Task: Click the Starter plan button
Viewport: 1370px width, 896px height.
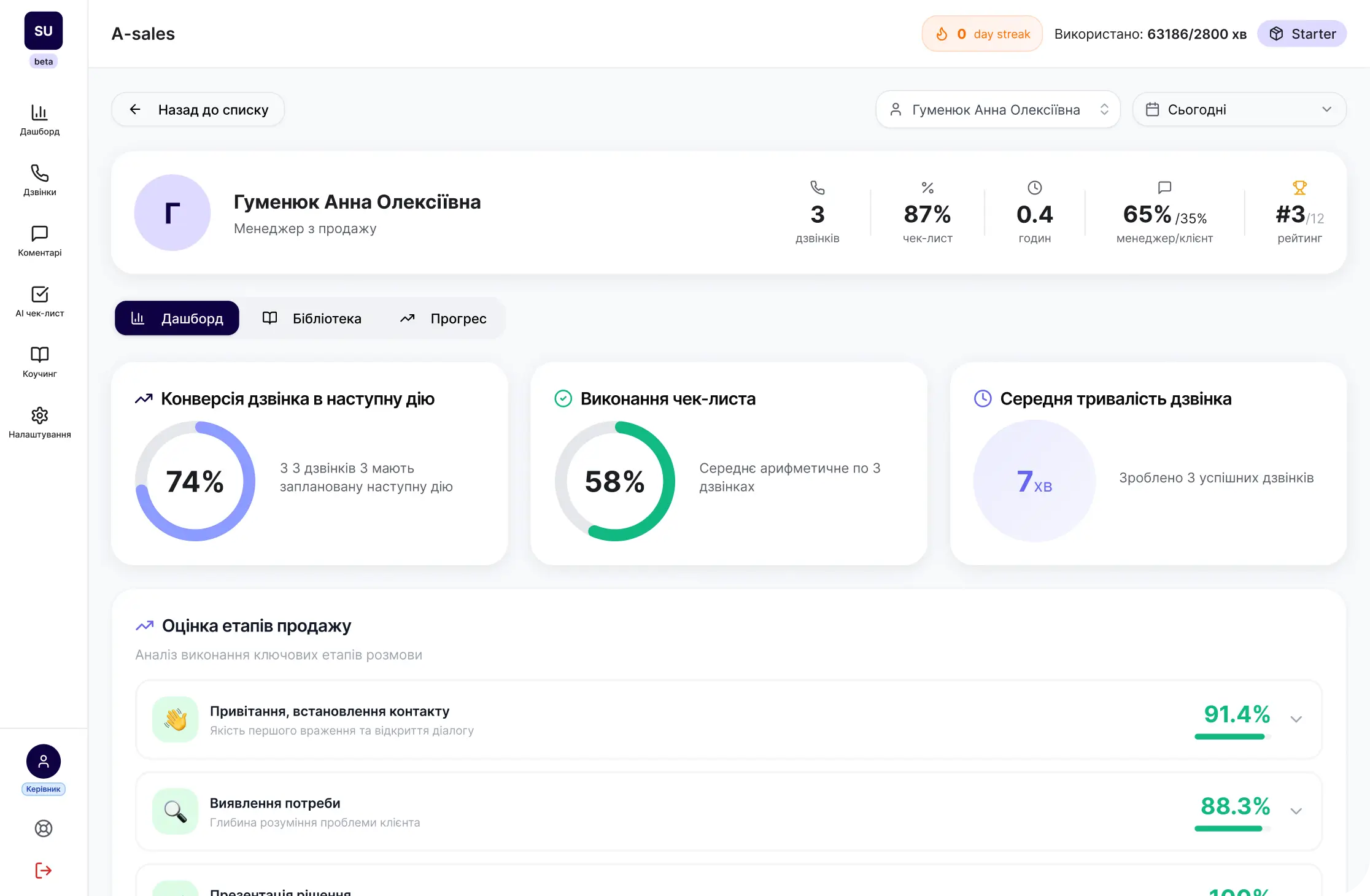Action: (1302, 34)
